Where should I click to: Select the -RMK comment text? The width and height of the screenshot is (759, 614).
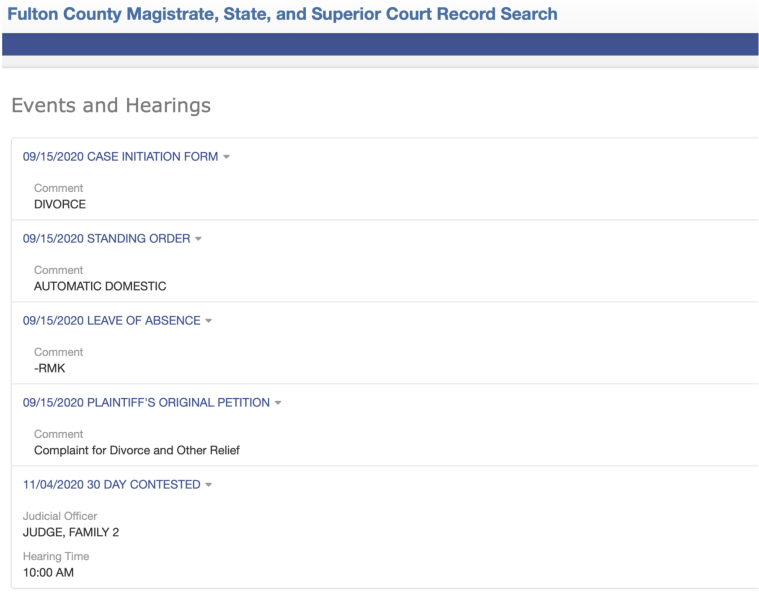(x=49, y=368)
